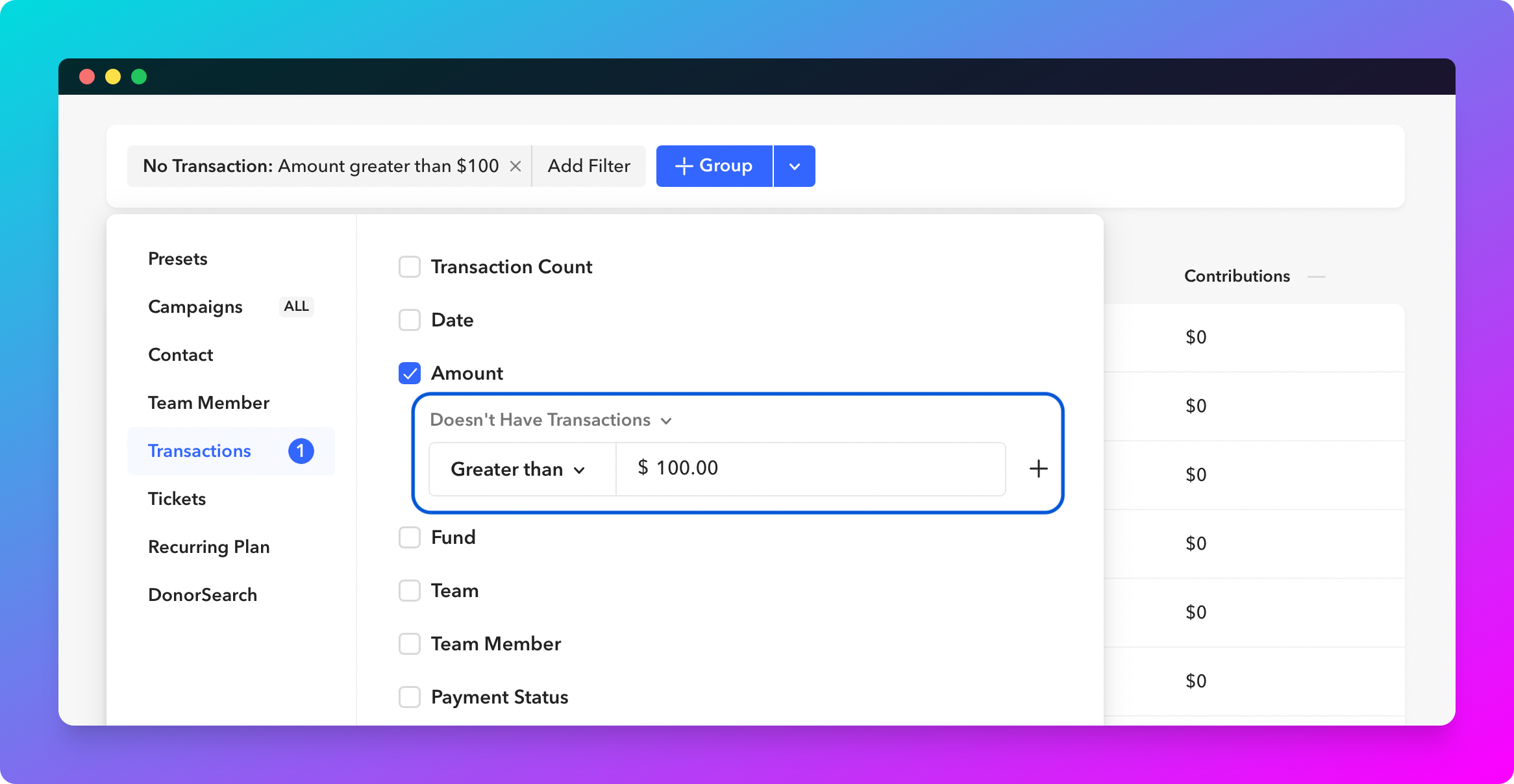Click the green maximize window button
Screen dimensions: 1514x784
139,77
